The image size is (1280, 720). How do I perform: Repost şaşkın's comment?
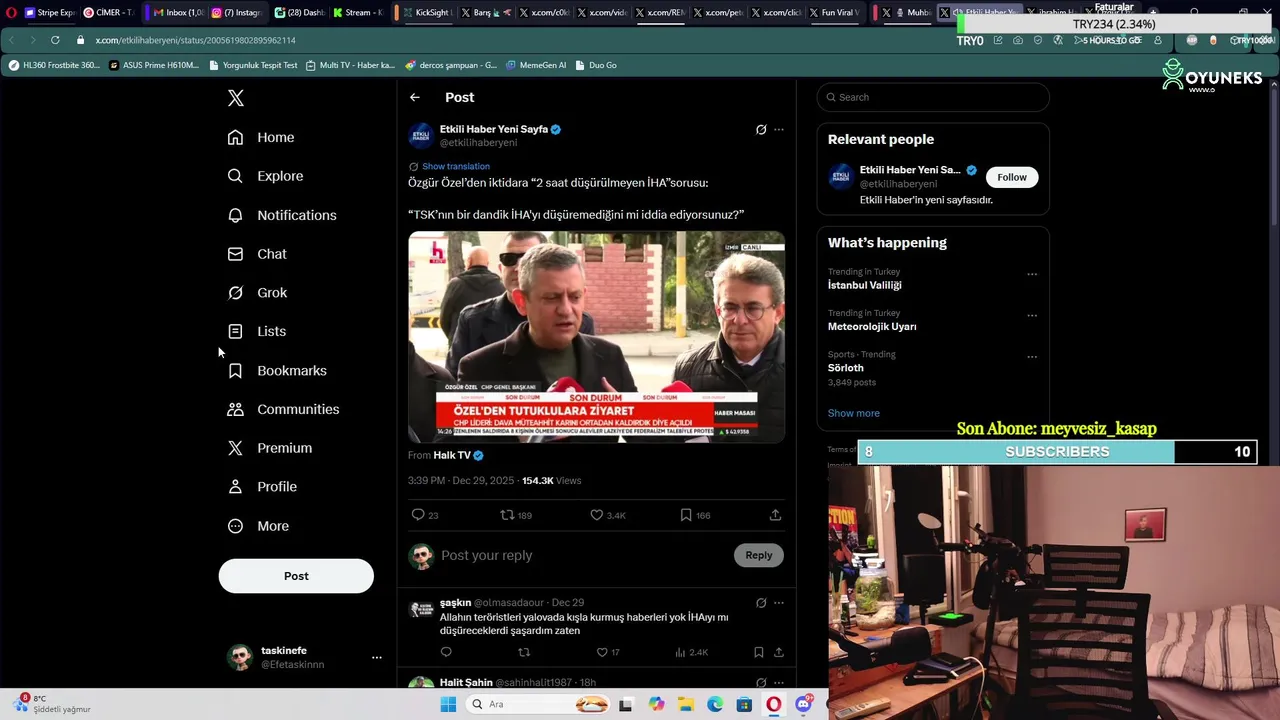point(523,652)
